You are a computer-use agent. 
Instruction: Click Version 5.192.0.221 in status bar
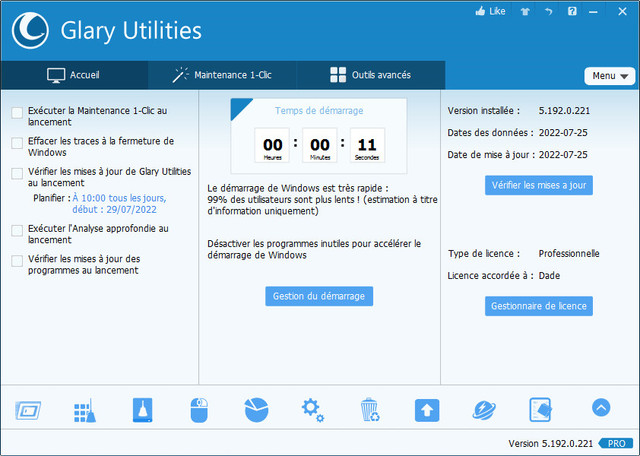coord(550,443)
